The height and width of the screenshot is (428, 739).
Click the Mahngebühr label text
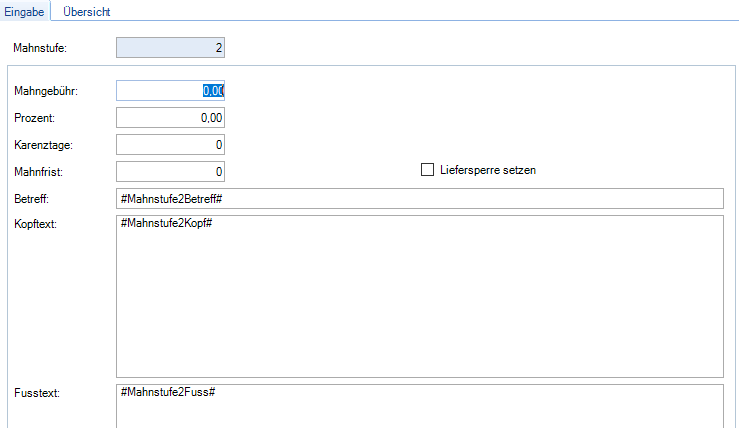point(46,91)
